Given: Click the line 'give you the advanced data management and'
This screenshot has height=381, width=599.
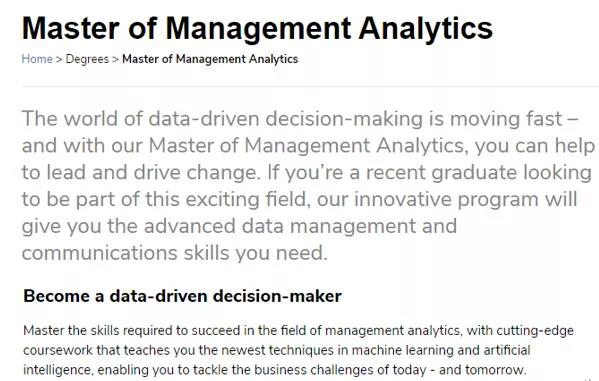Looking at the screenshot, I should pyautogui.click(x=239, y=226).
